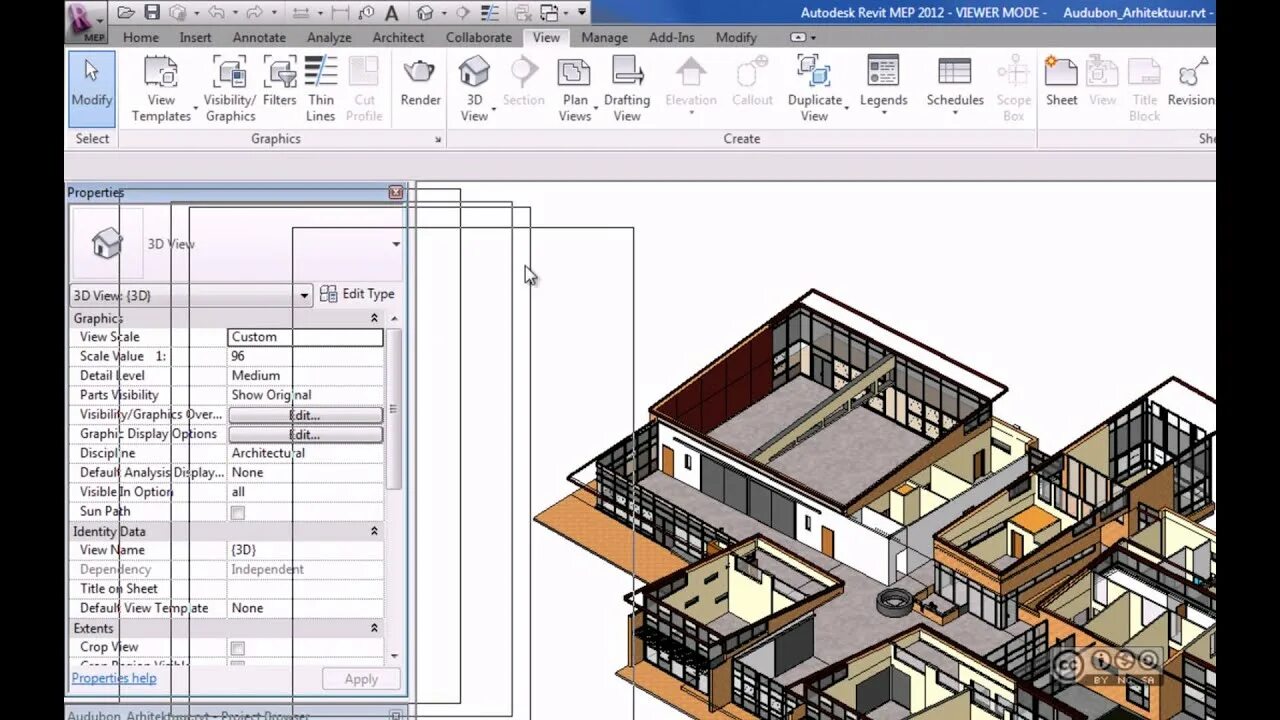The image size is (1280, 720).
Task: Click the Visible In Option value 'all'
Action: (305, 492)
